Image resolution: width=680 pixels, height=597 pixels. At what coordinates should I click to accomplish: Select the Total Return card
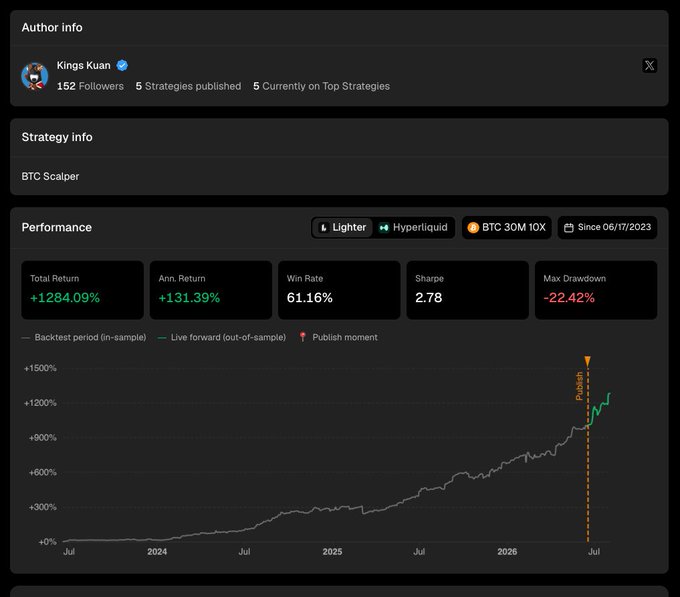click(82, 290)
